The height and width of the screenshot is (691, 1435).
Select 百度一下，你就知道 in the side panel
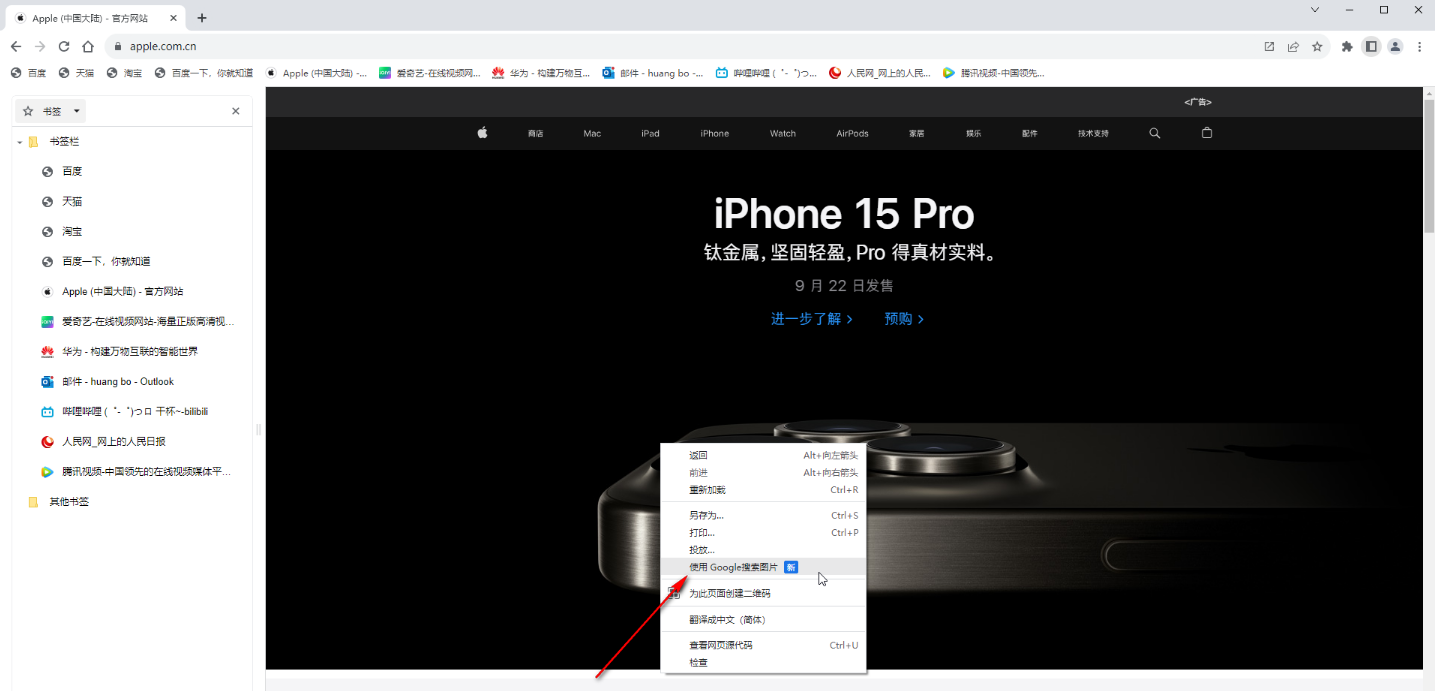pyautogui.click(x=133, y=262)
